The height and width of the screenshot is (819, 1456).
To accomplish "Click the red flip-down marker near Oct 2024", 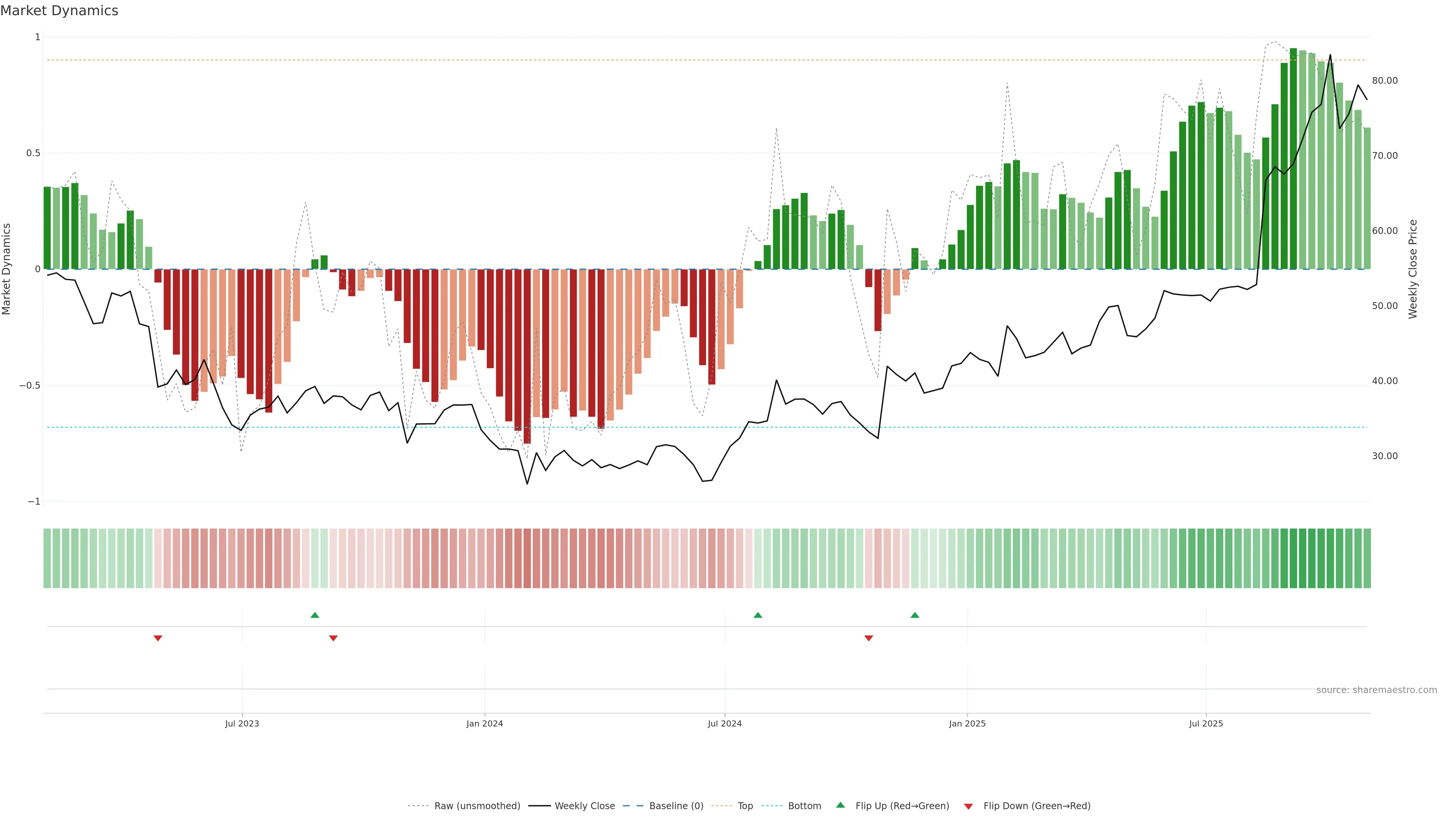I will click(869, 638).
